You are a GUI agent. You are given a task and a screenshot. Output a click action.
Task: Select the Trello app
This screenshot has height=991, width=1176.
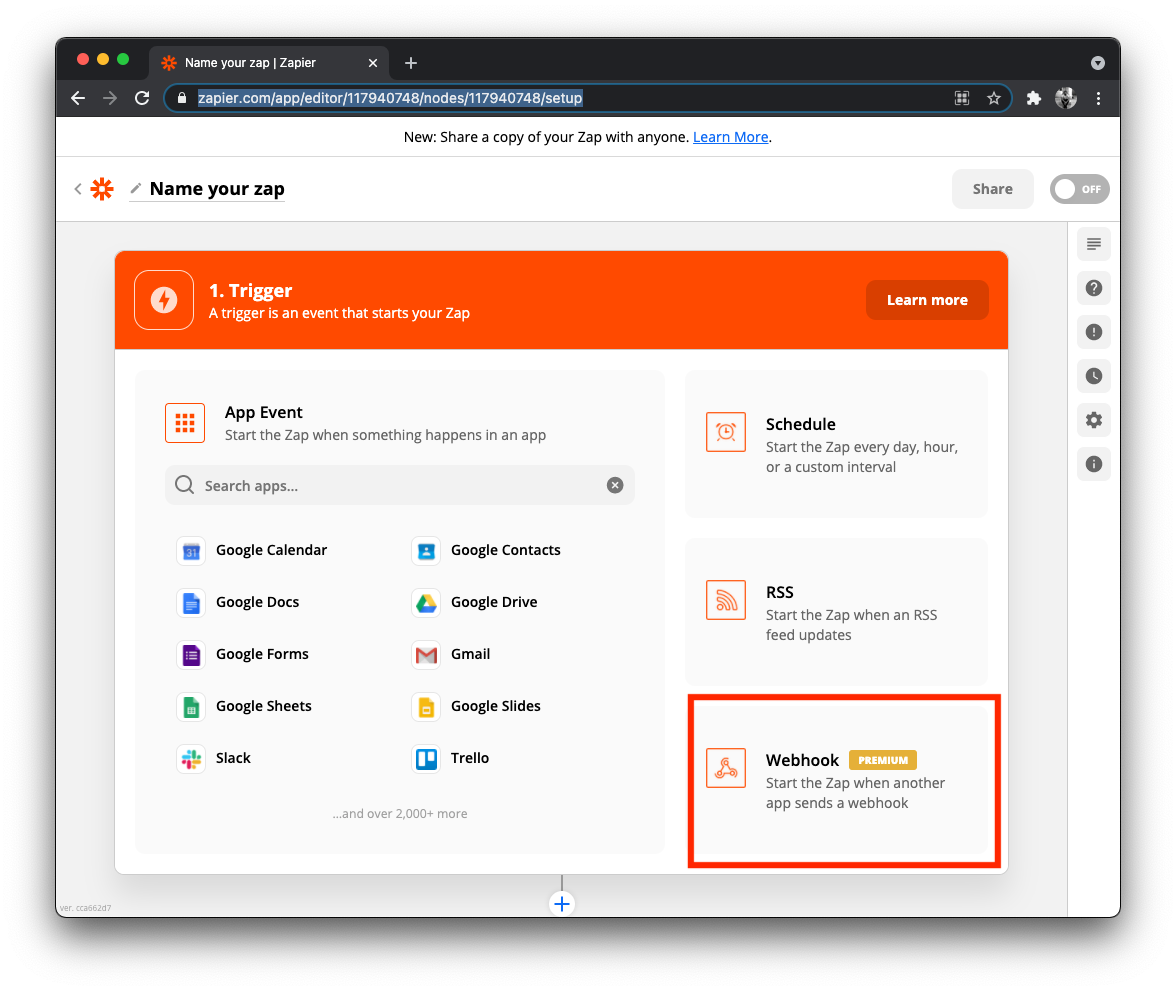coord(451,758)
